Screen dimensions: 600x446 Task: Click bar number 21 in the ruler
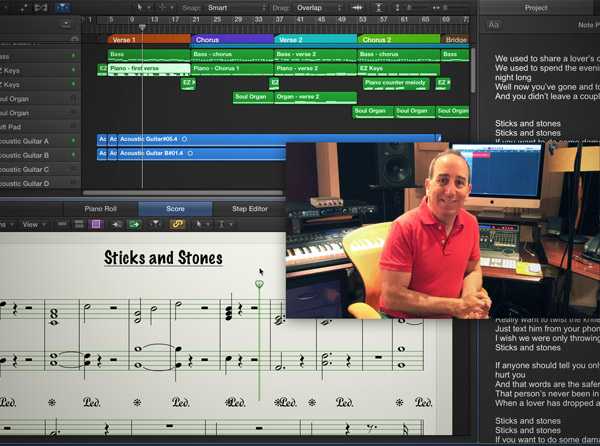click(196, 19)
